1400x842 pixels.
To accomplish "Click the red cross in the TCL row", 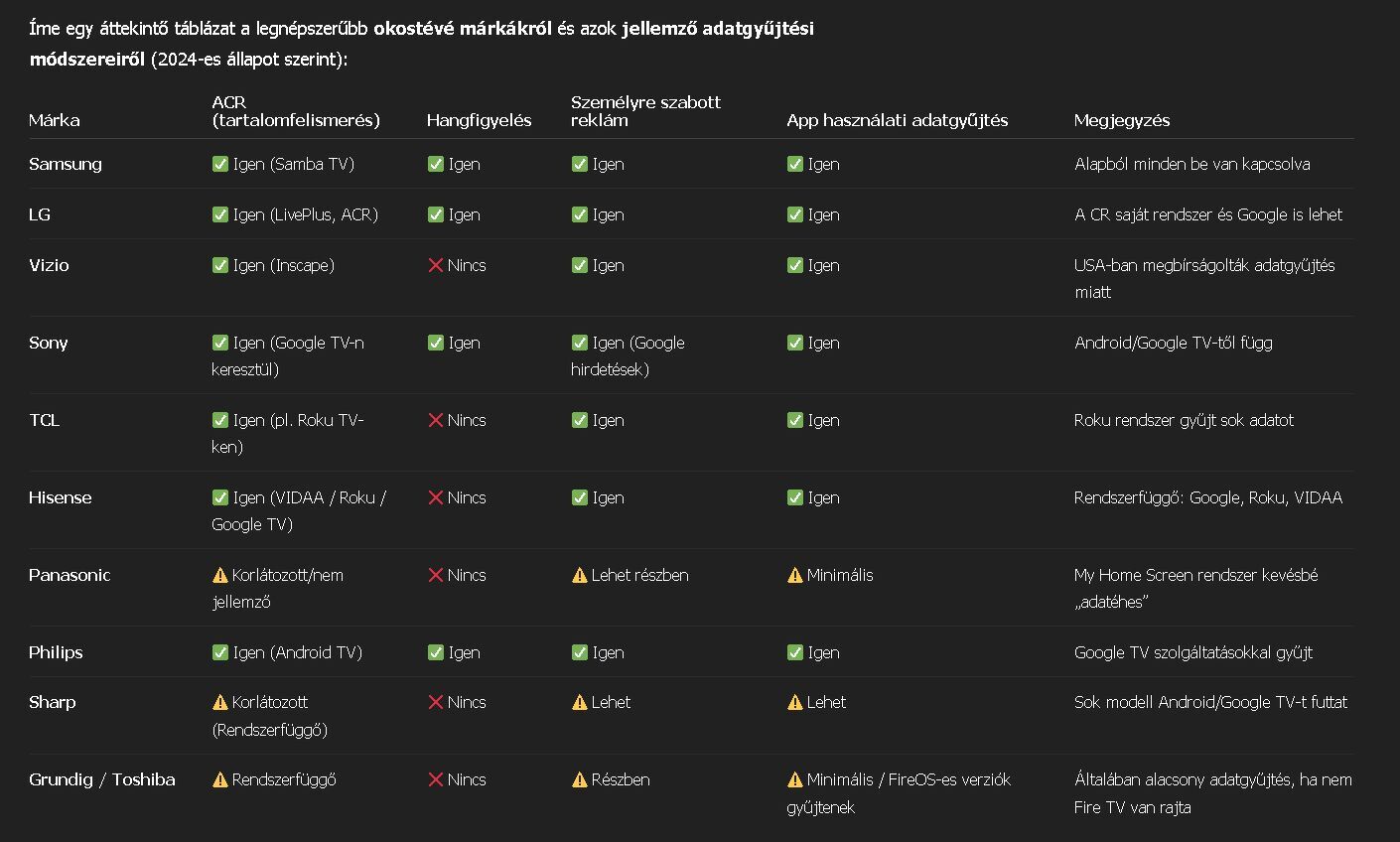I will click(x=435, y=420).
